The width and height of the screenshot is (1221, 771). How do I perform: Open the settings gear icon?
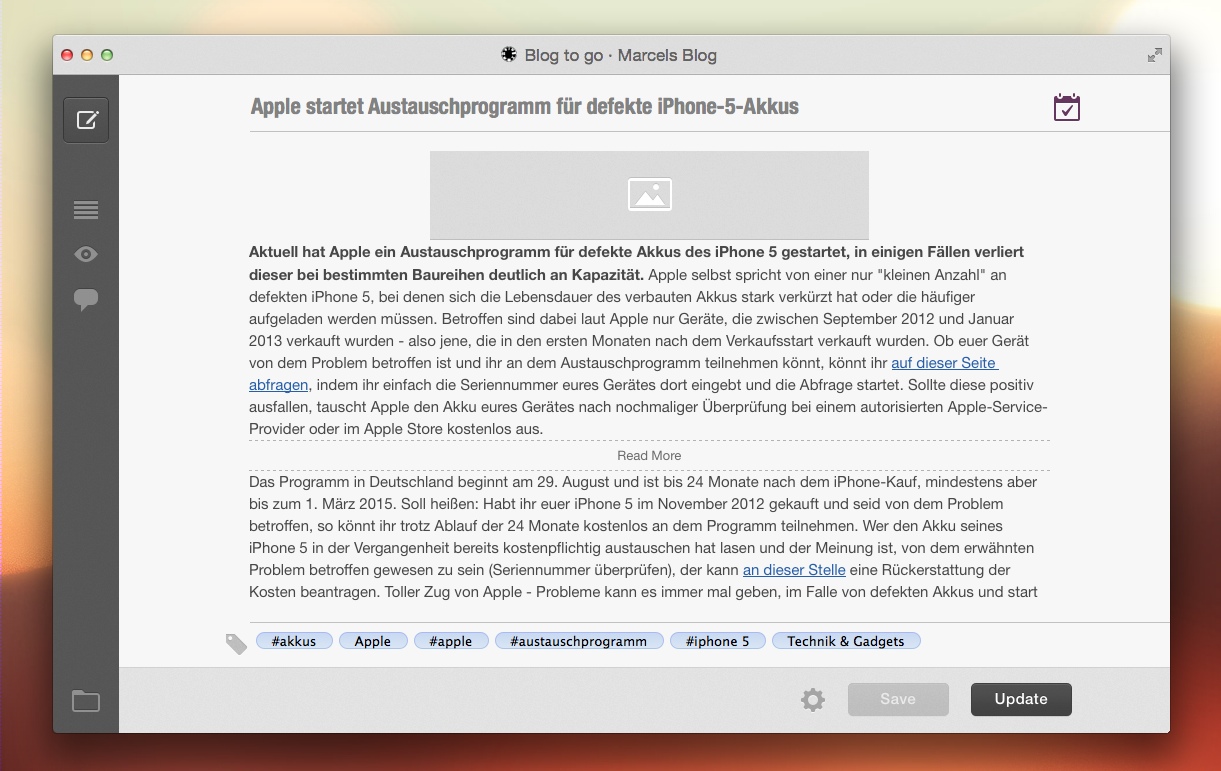coord(813,699)
